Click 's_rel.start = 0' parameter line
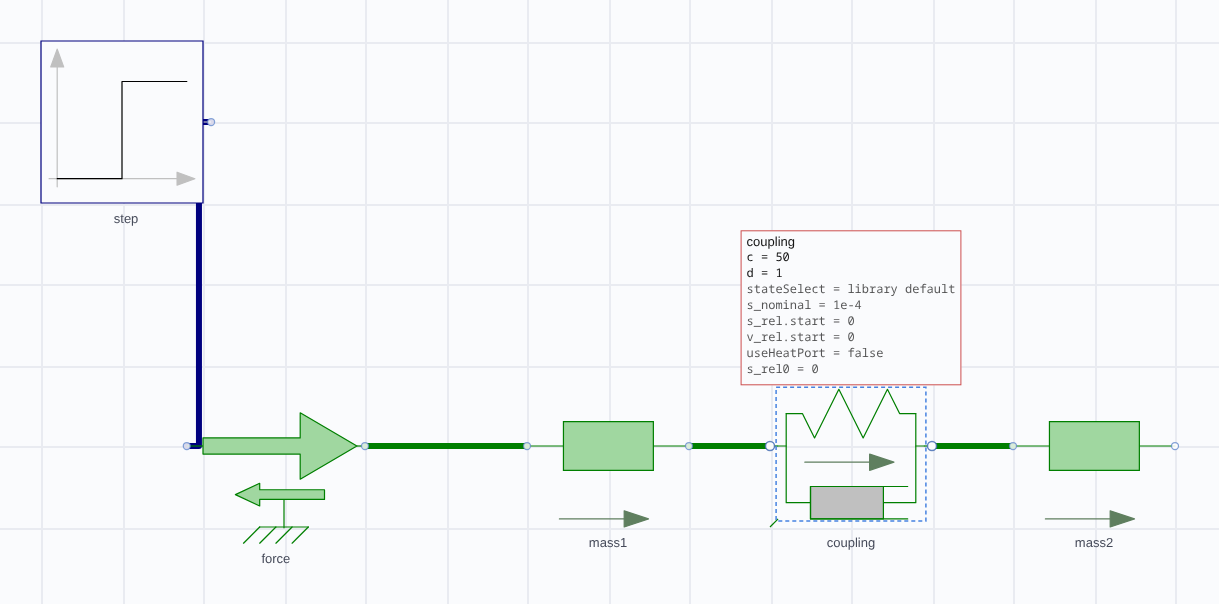The width and height of the screenshot is (1219, 604). pos(801,321)
